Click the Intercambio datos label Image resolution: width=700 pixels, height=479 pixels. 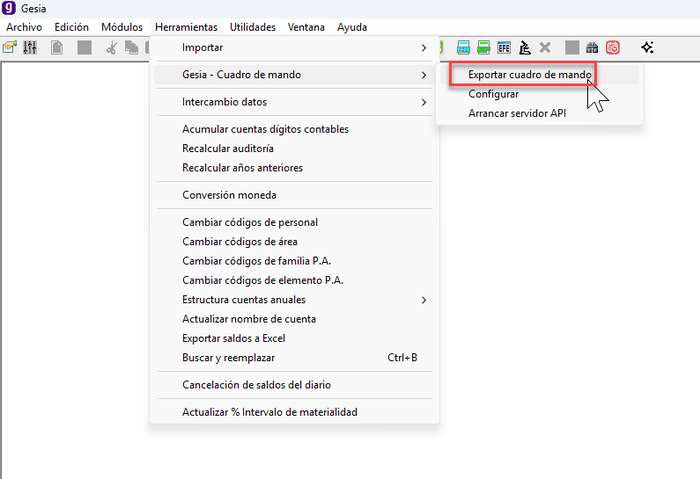[224, 102]
